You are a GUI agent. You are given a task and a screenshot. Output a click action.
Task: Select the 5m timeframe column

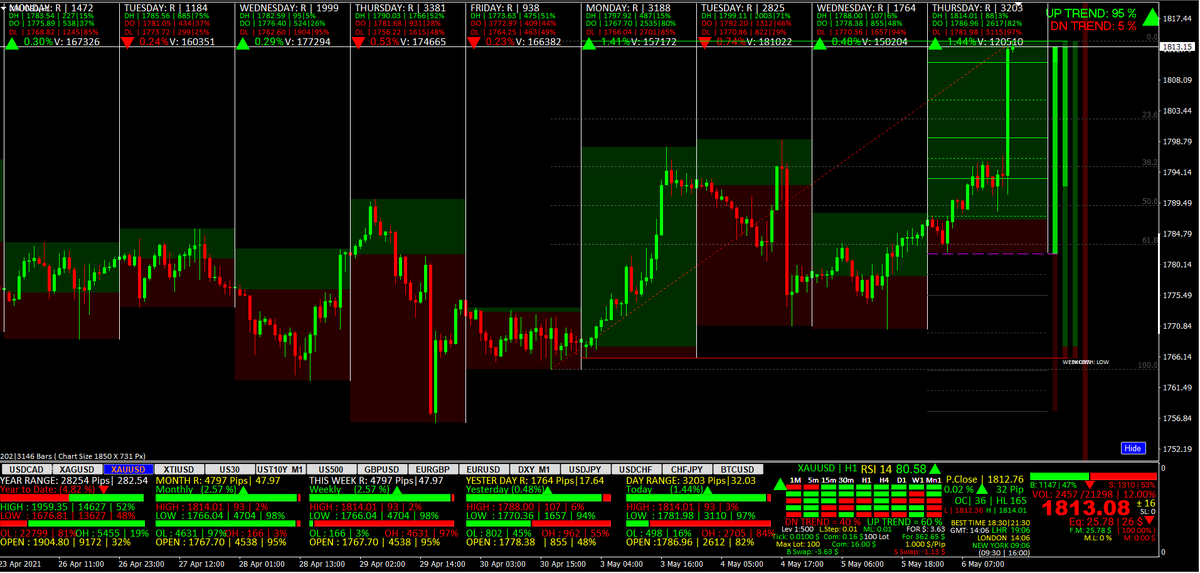coord(813,480)
